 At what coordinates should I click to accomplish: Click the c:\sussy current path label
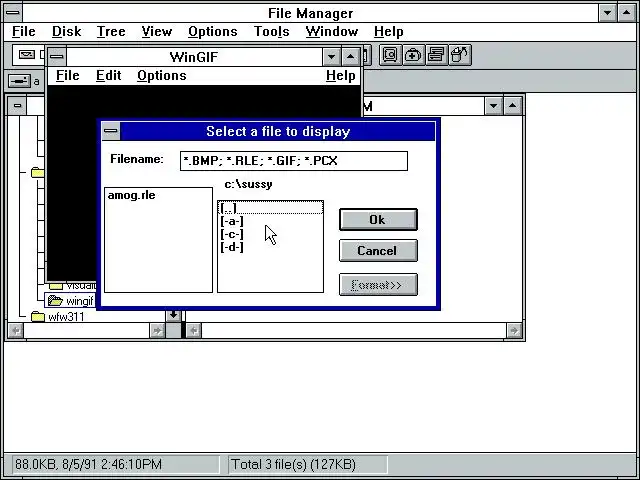pos(249,184)
